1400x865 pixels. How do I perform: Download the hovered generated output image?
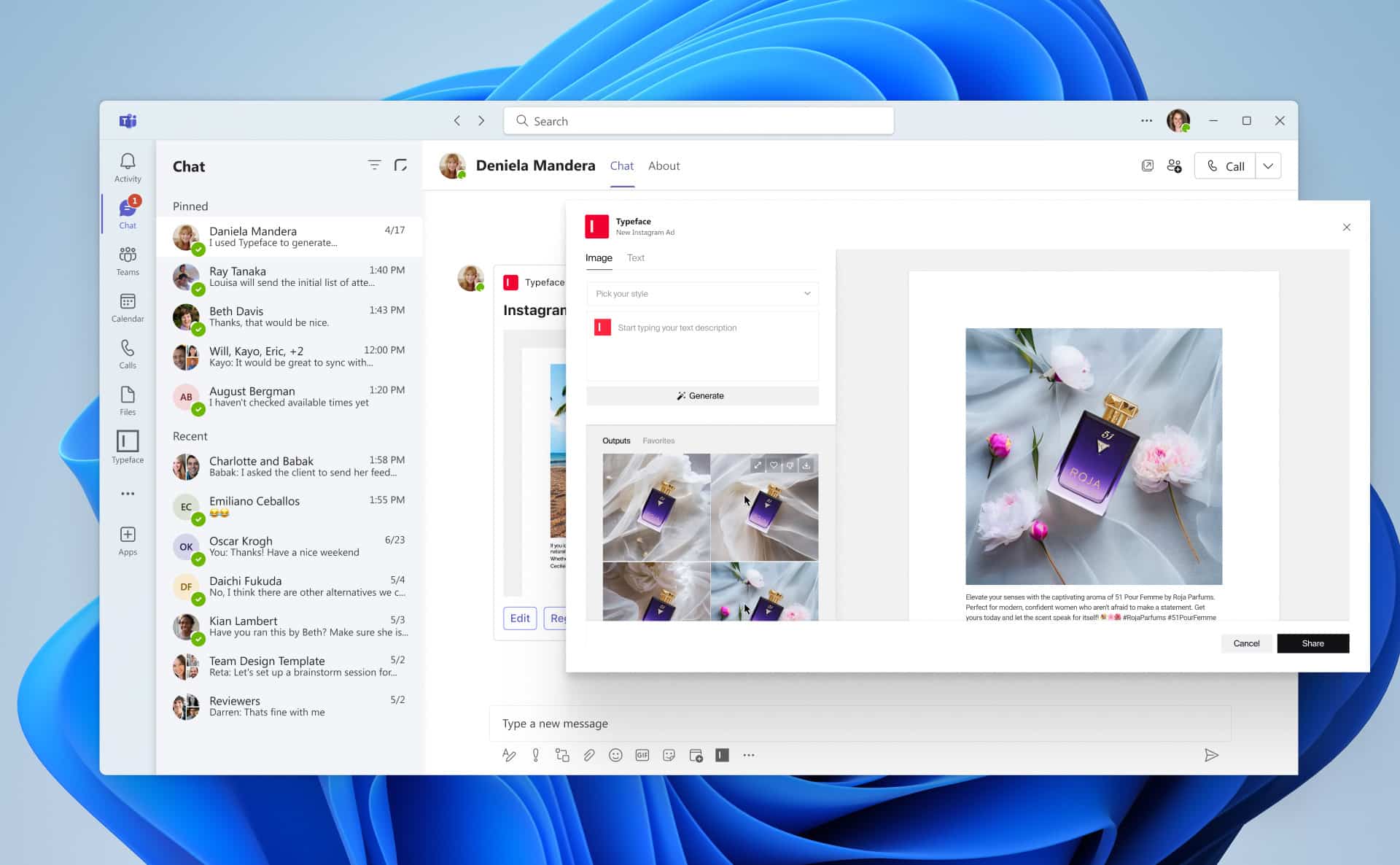pyautogui.click(x=805, y=465)
